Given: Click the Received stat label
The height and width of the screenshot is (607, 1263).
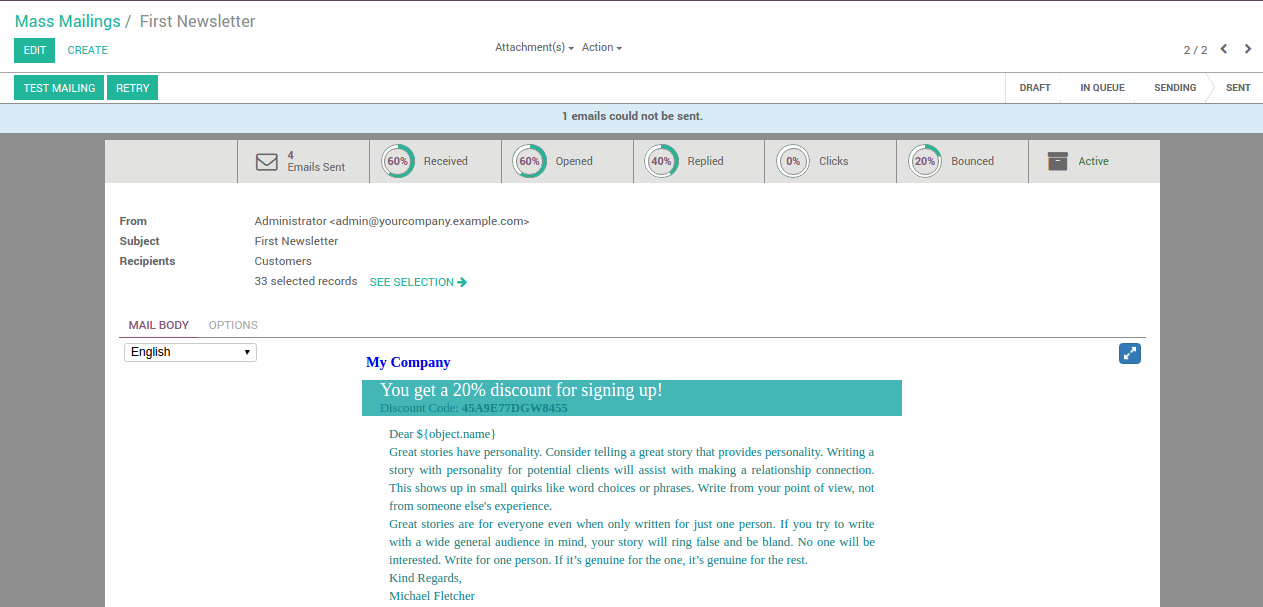Looking at the screenshot, I should click(446, 161).
